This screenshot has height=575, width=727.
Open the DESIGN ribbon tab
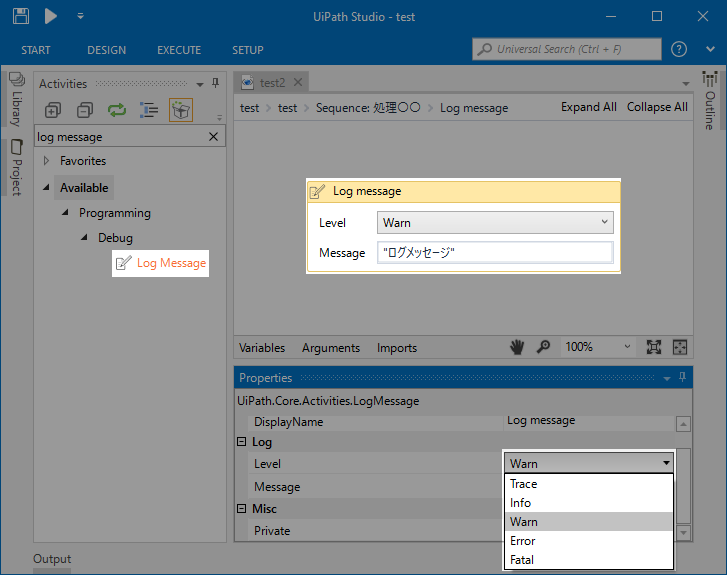pyautogui.click(x=107, y=50)
